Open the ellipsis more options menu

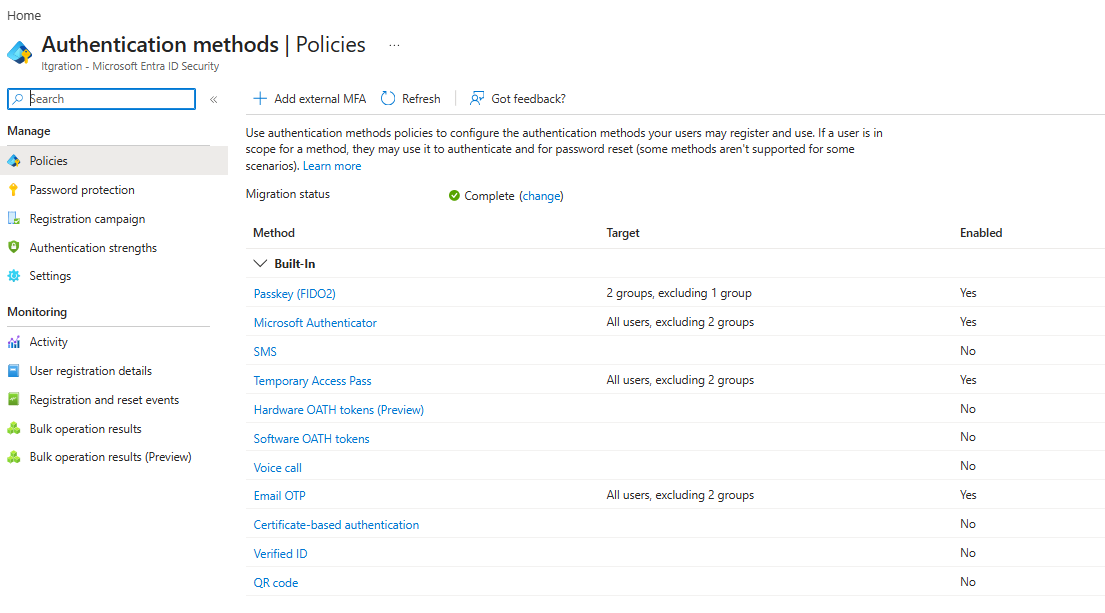pyautogui.click(x=395, y=45)
